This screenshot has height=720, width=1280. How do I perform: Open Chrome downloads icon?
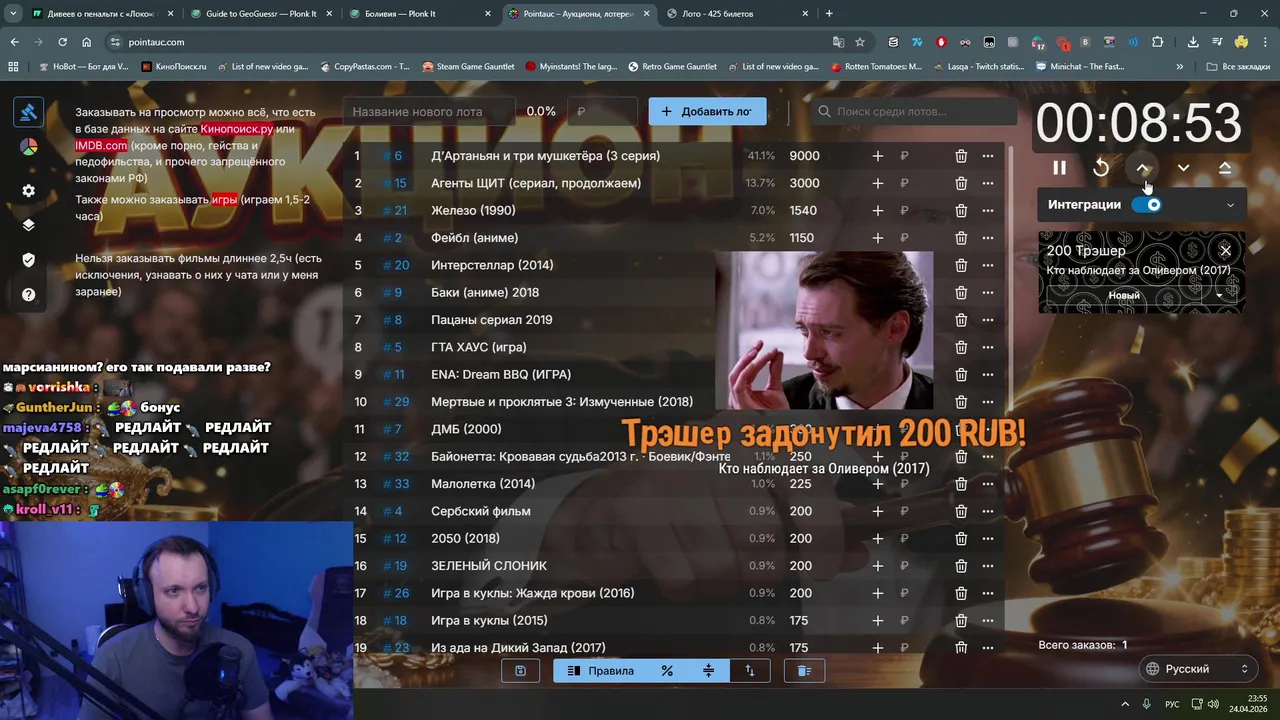1193,42
